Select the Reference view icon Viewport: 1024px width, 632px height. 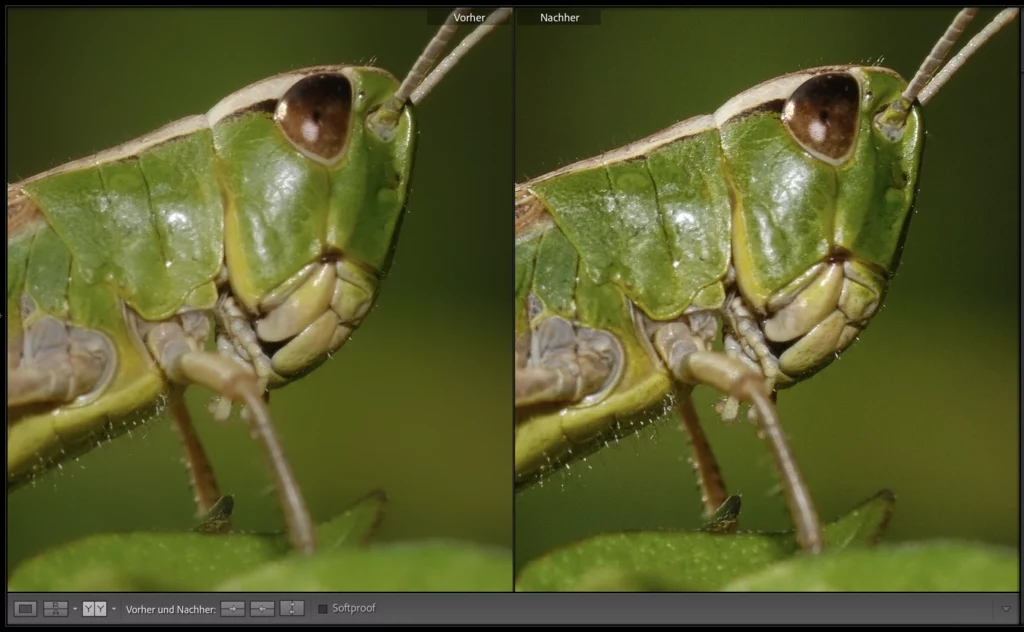tap(56, 608)
